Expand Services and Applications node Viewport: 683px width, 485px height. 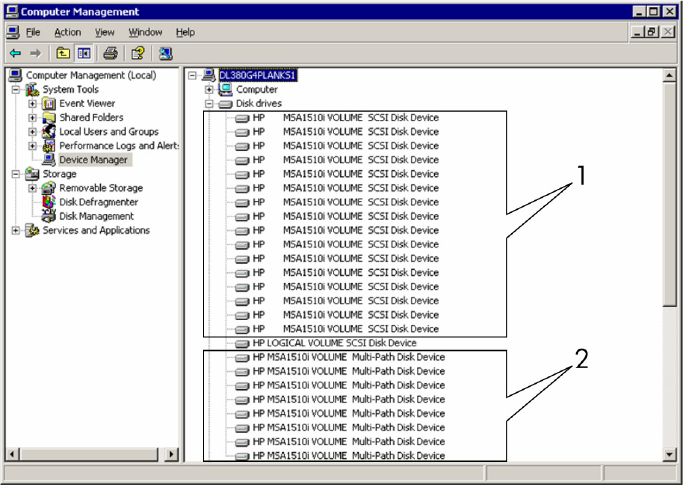(x=16, y=230)
